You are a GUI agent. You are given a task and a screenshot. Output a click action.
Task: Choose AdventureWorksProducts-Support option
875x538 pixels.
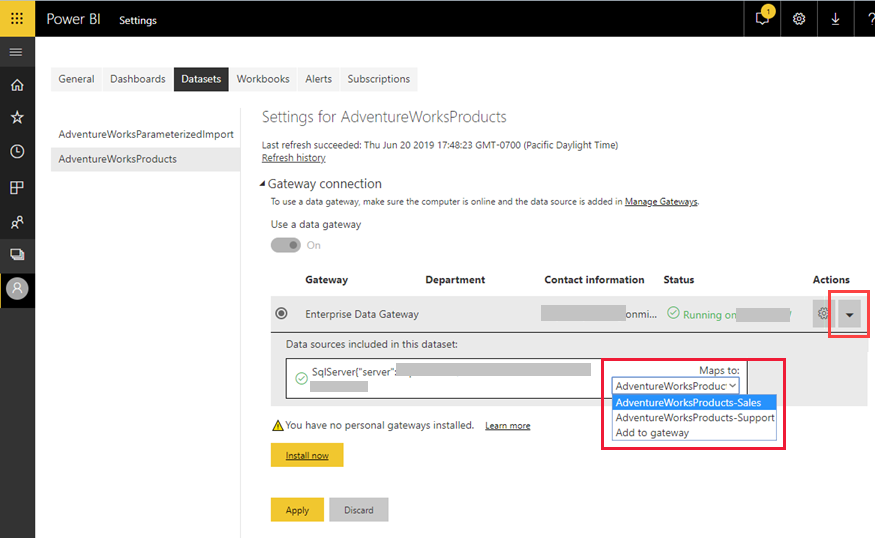694,417
